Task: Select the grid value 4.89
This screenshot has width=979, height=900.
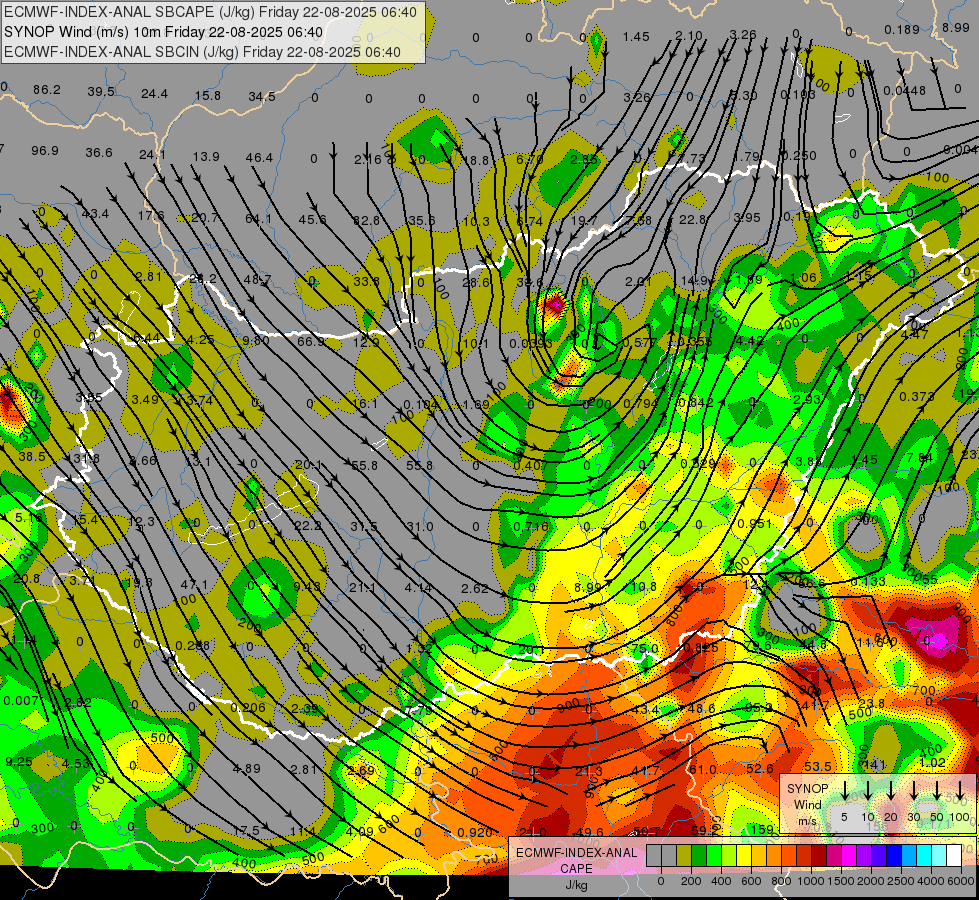Action: pyautogui.click(x=247, y=769)
